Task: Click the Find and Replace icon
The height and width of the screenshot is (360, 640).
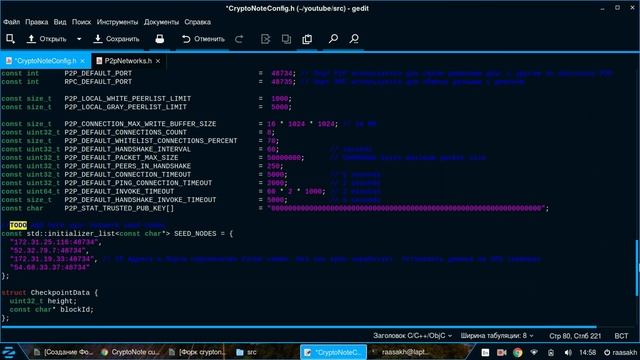Action: pyautogui.click(x=354, y=39)
